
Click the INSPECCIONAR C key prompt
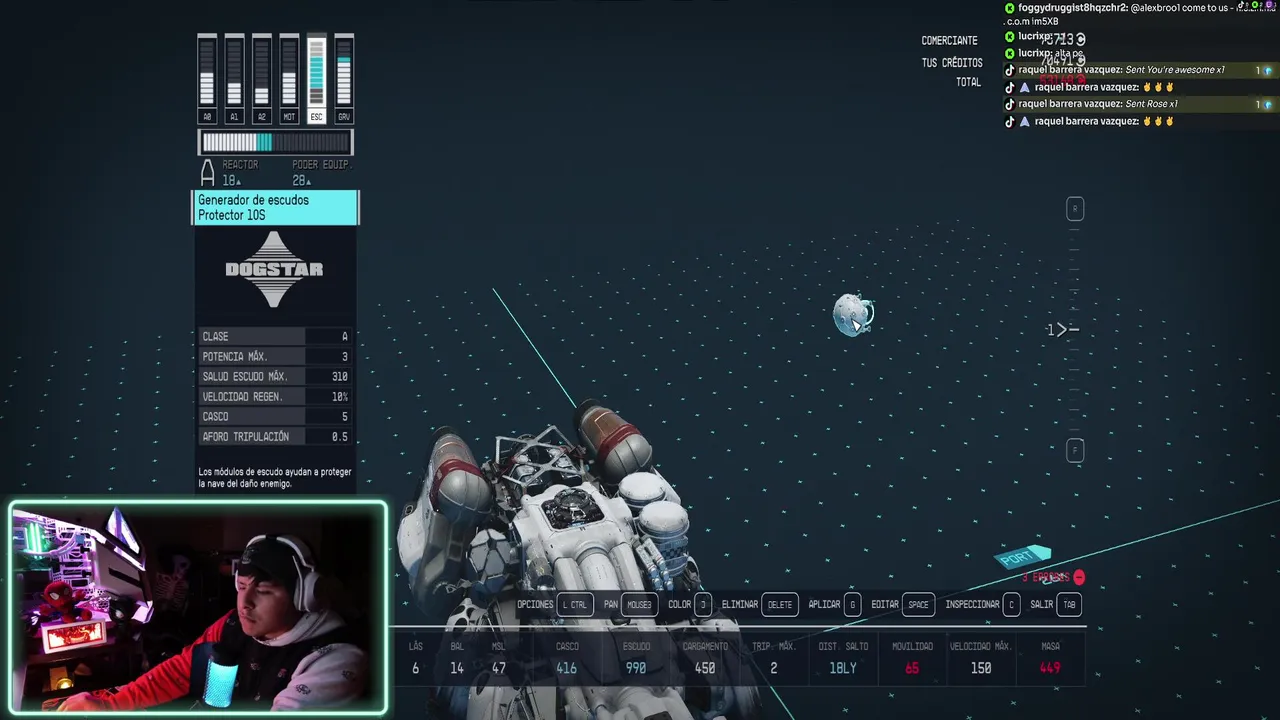pyautogui.click(x=983, y=605)
